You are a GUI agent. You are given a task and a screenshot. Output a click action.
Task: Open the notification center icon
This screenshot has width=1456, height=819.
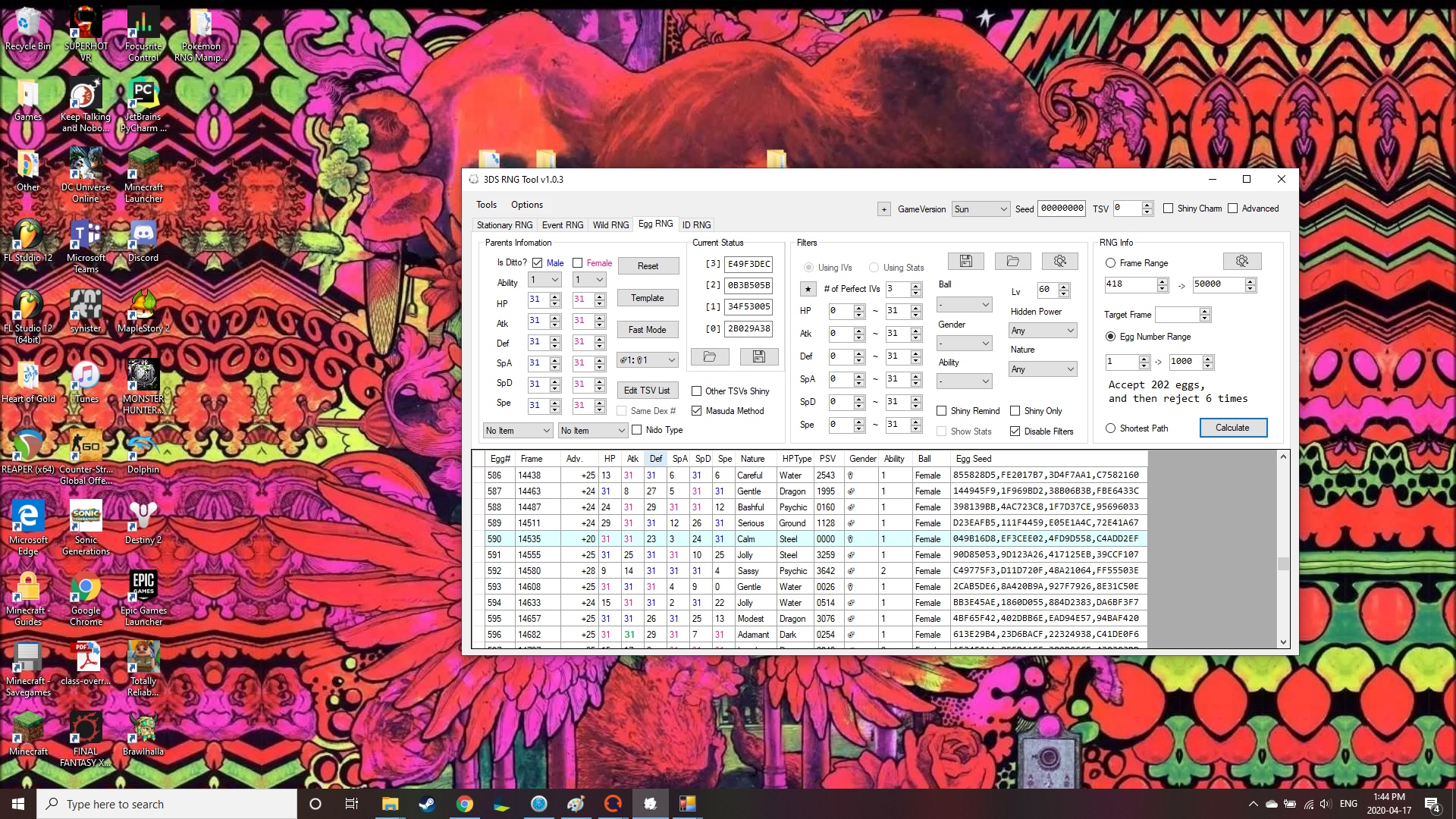(1432, 804)
